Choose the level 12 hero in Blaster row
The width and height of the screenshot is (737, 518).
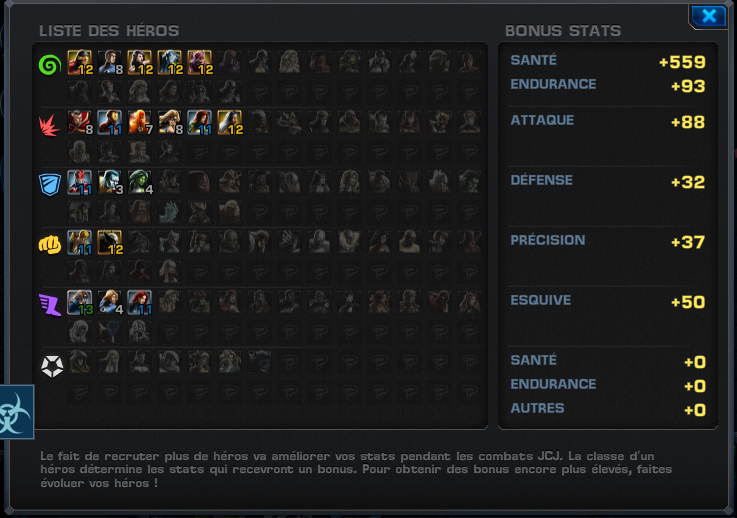pos(230,122)
